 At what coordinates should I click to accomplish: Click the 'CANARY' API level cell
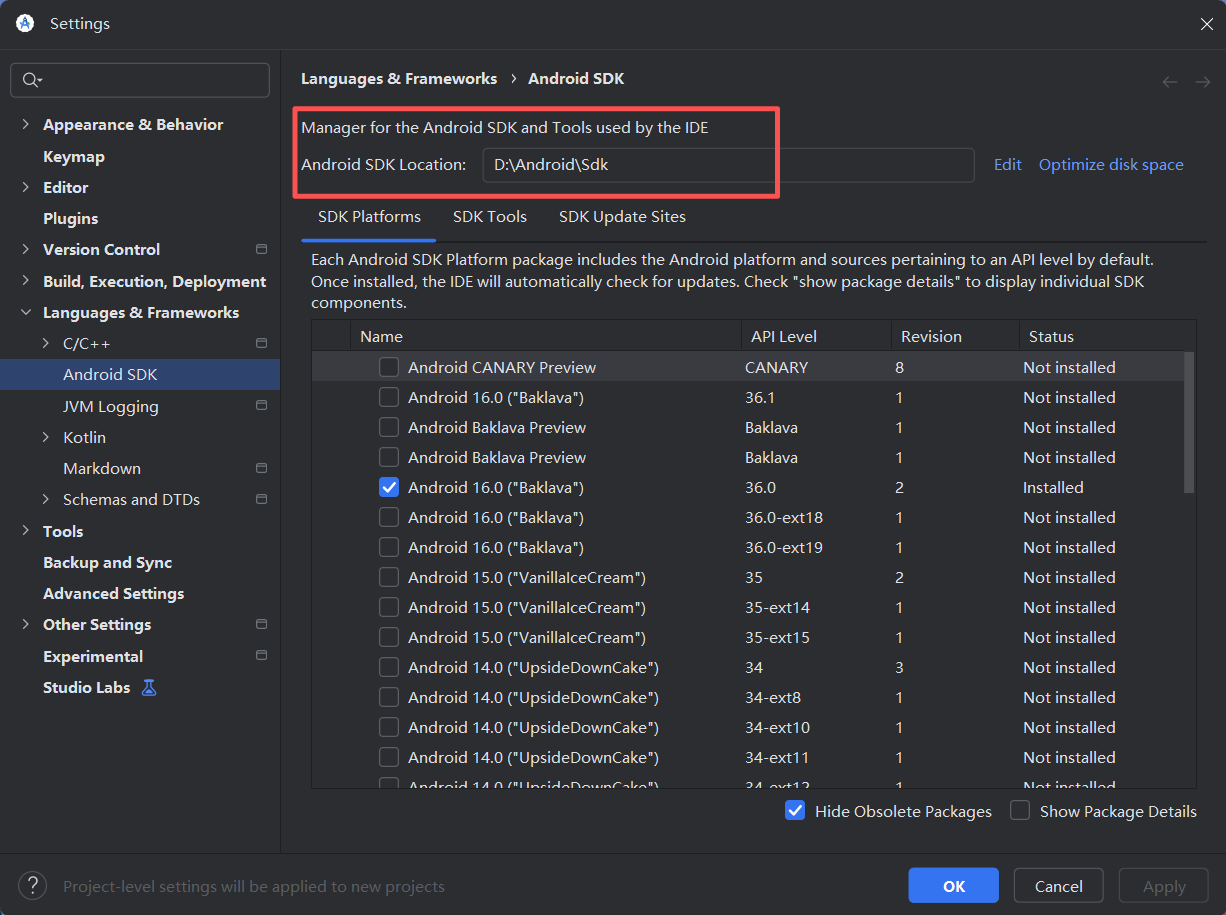coord(776,367)
